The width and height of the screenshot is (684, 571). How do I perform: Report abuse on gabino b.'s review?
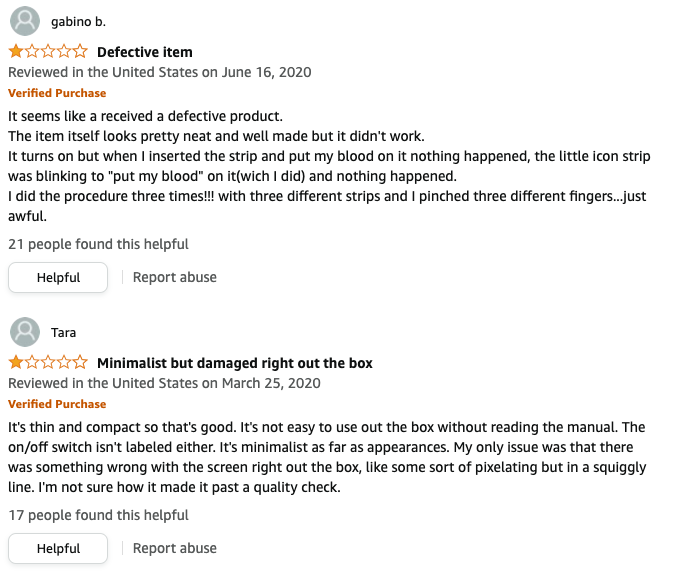[x=175, y=277]
